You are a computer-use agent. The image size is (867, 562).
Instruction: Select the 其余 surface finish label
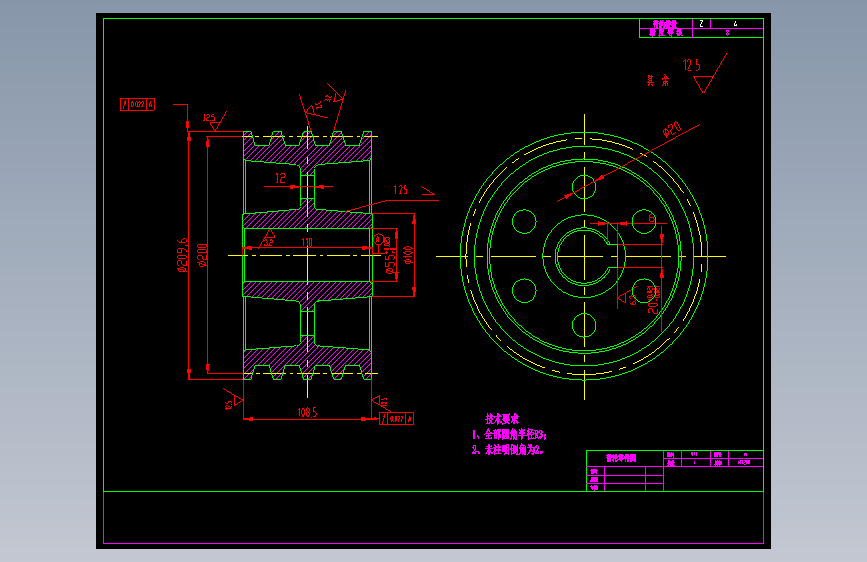658,81
